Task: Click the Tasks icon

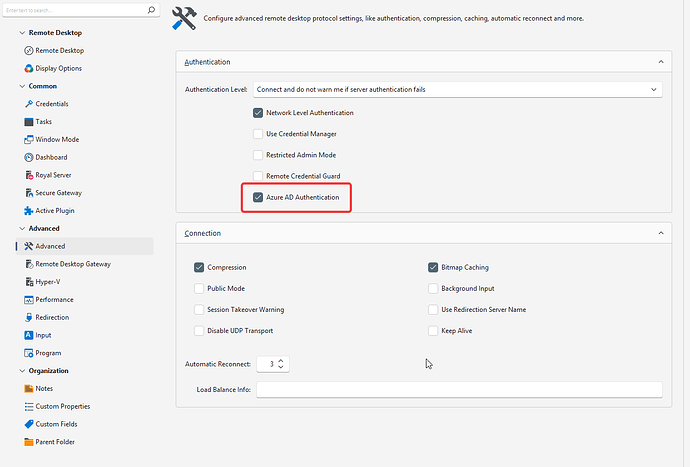Action: pyautogui.click(x=29, y=121)
